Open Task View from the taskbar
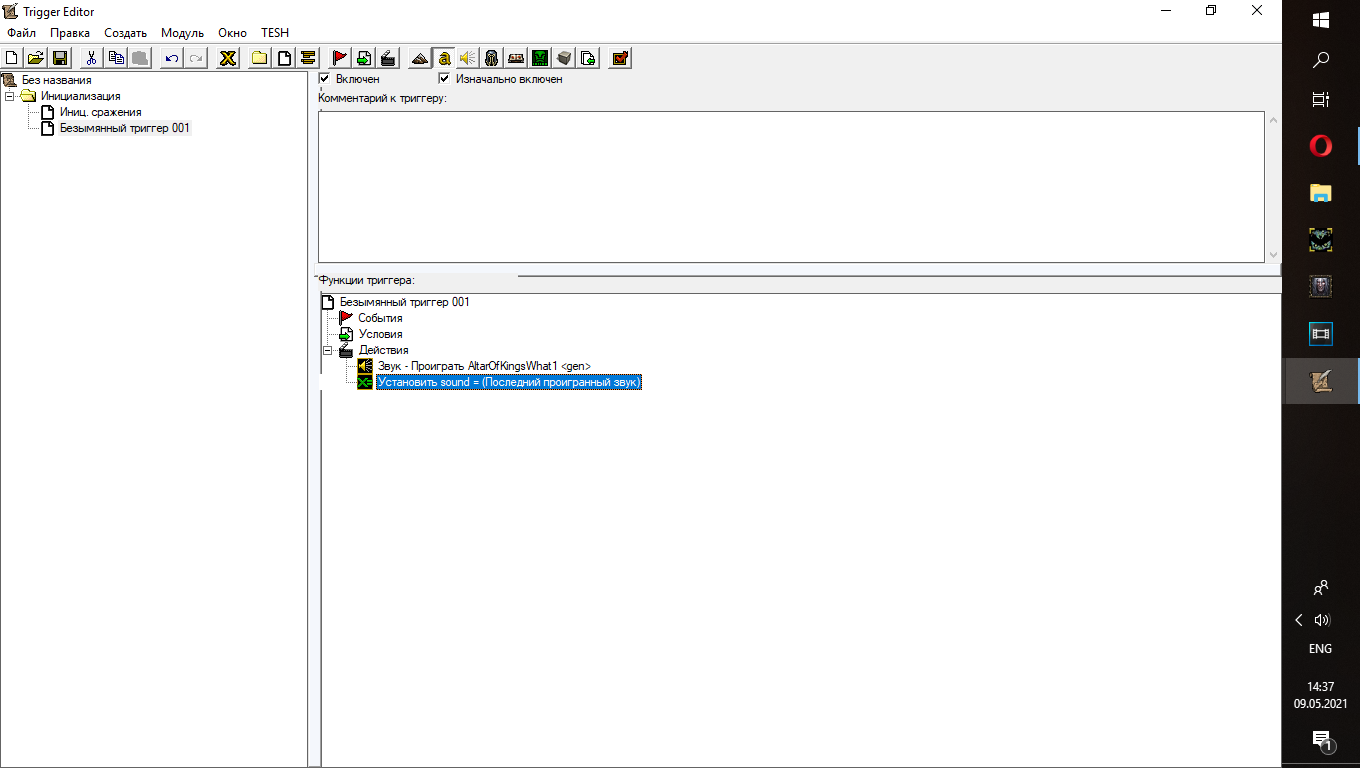The image size is (1360, 768). 1320,99
